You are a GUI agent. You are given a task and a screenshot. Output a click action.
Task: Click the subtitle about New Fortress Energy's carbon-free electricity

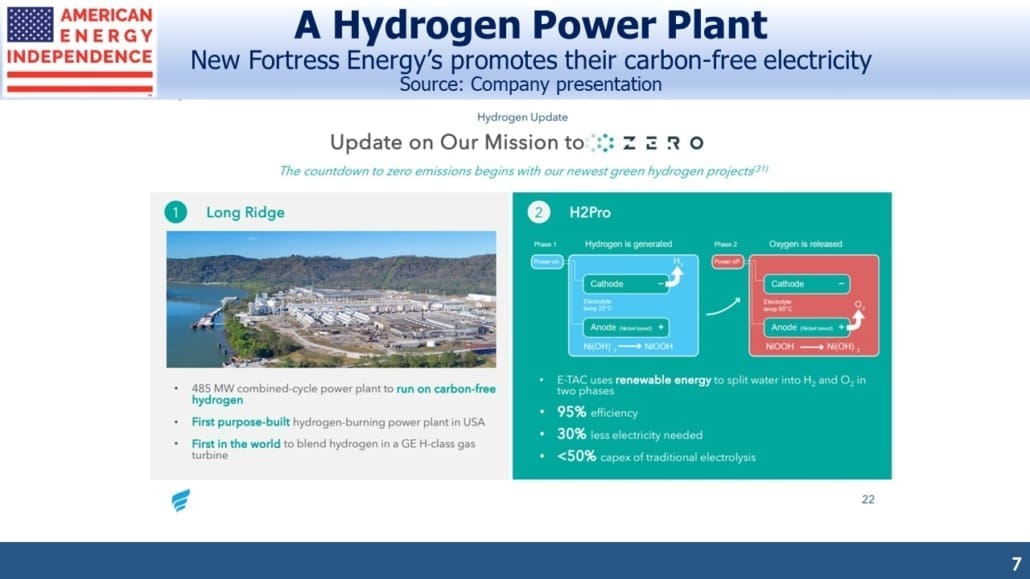point(531,60)
